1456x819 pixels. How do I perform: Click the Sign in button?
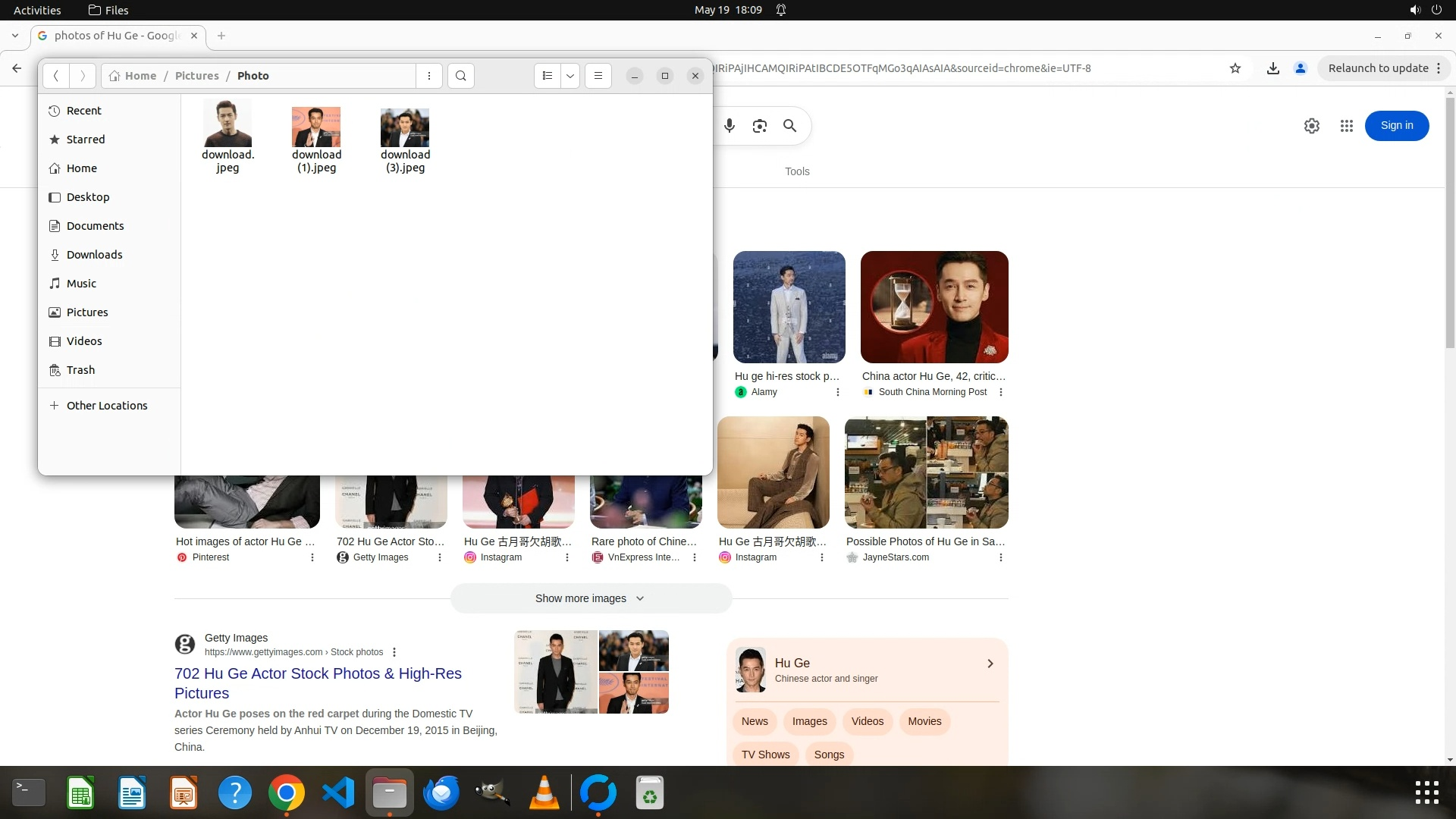tap(1397, 126)
